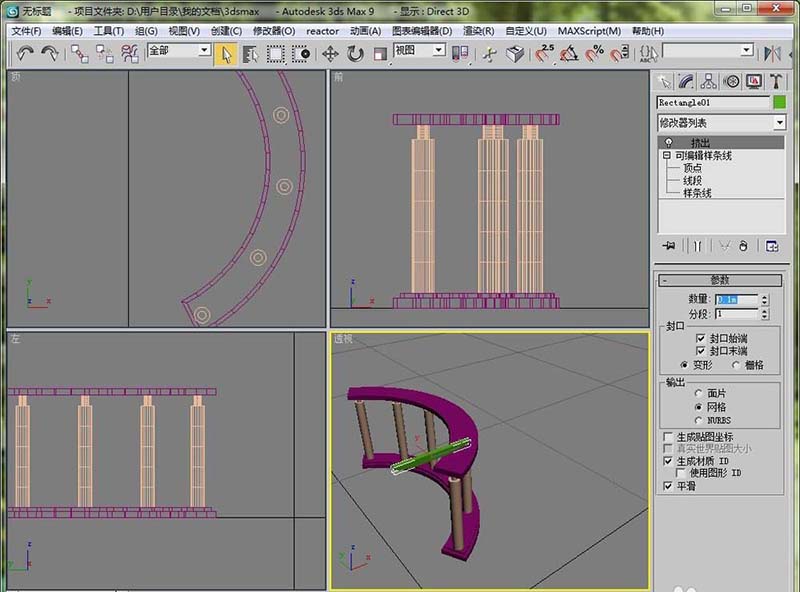Open Select by Name tool
The height and width of the screenshot is (592, 800).
(250, 54)
